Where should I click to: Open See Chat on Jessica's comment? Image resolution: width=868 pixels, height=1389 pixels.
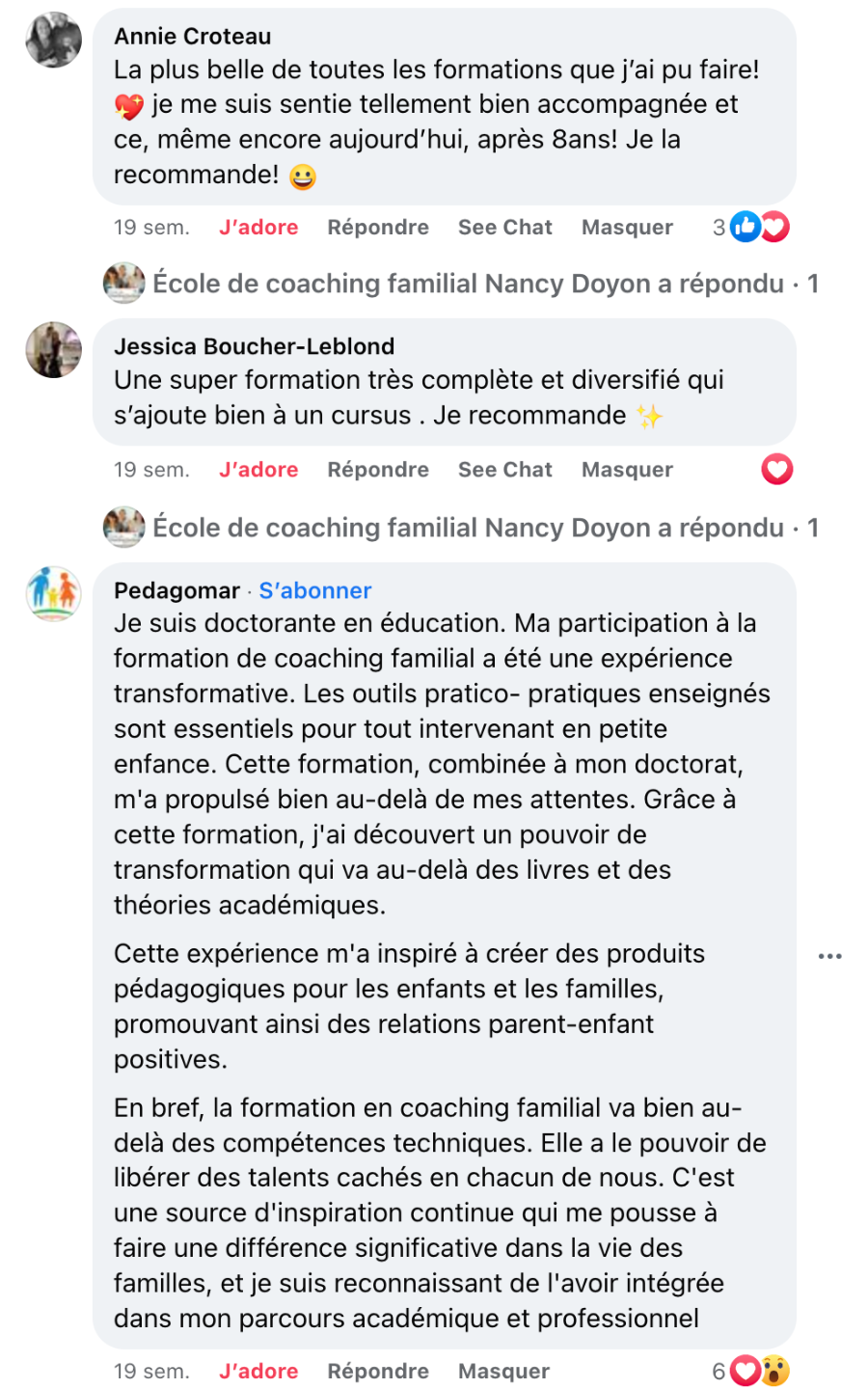504,470
